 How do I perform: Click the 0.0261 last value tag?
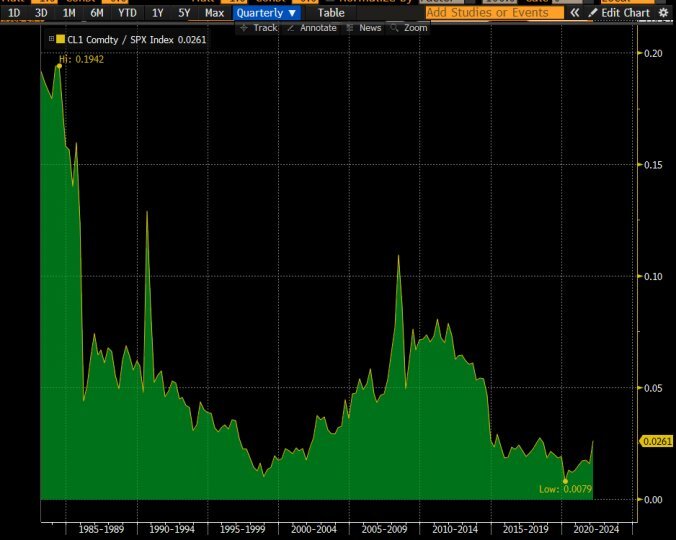[656, 441]
